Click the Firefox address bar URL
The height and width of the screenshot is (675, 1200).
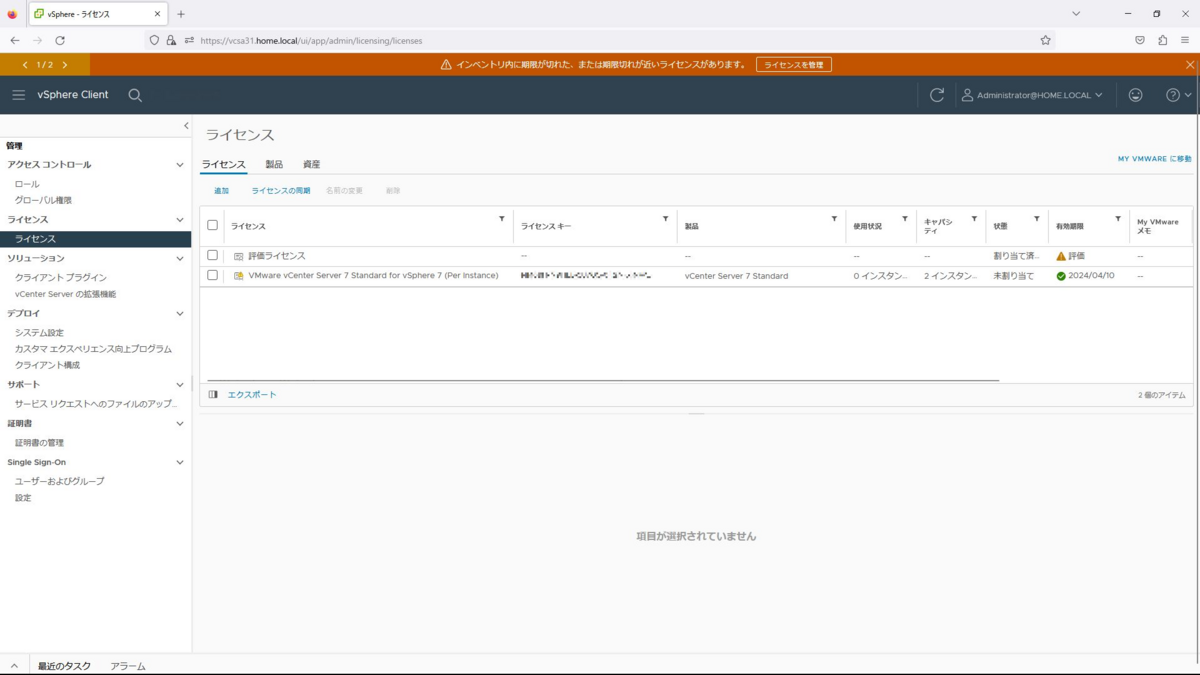point(311,41)
